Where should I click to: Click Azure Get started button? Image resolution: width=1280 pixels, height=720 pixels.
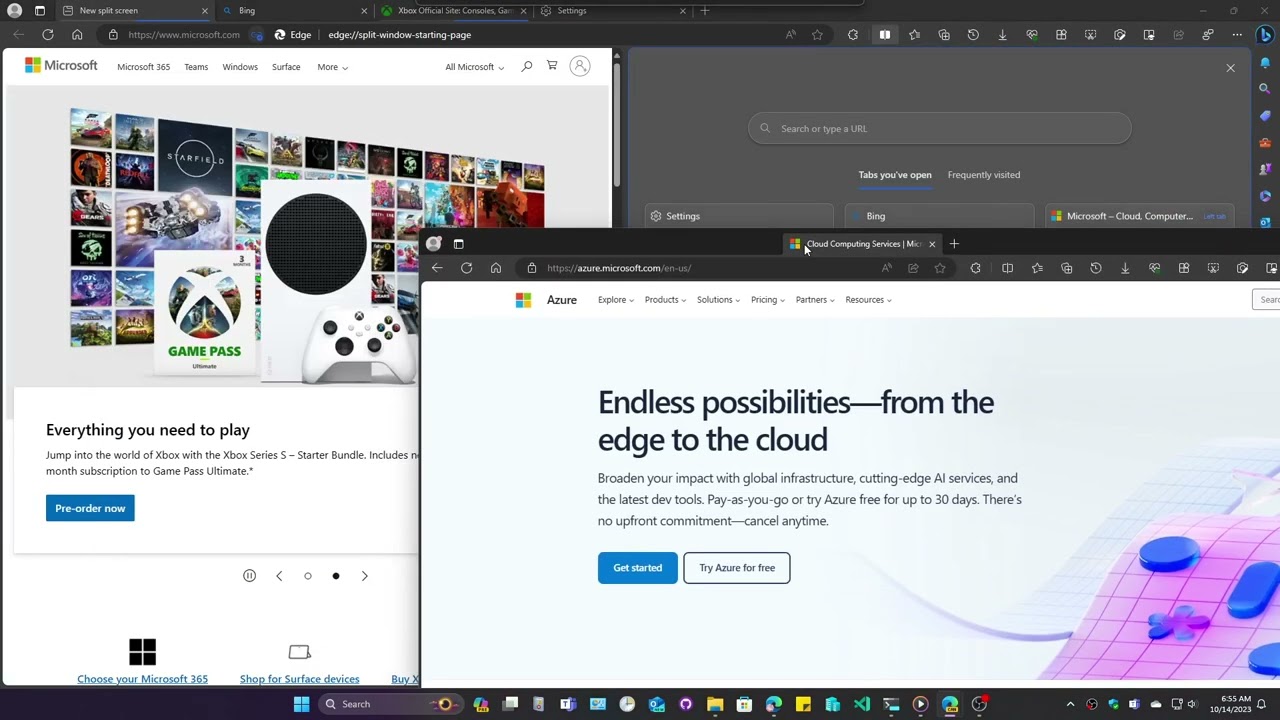[638, 568]
